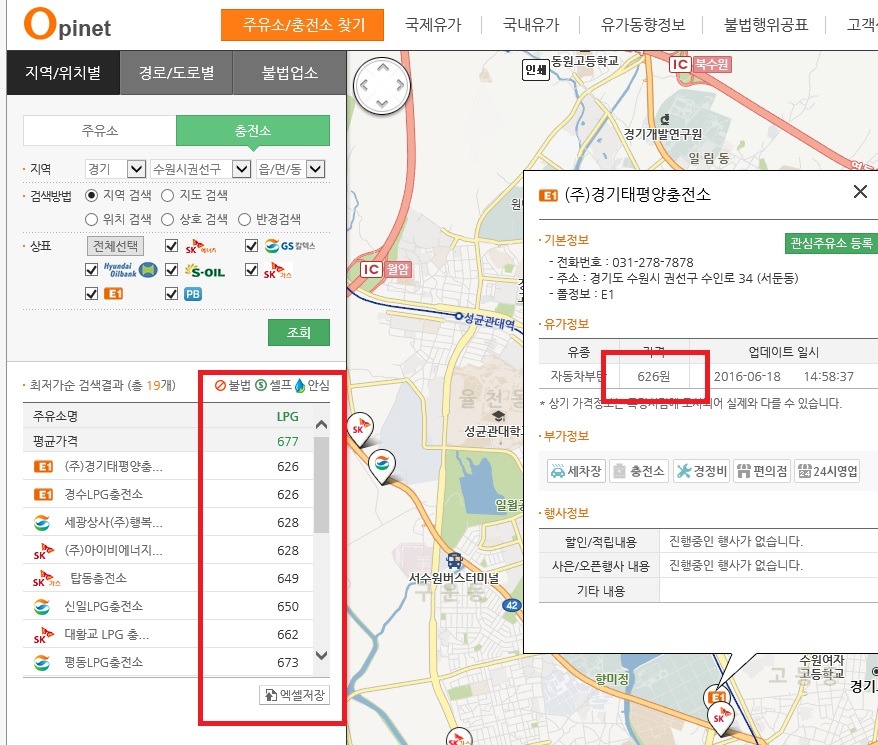This screenshot has width=878, height=745.
Task: Click the 인쇄 print icon on map
Action: (x=536, y=69)
